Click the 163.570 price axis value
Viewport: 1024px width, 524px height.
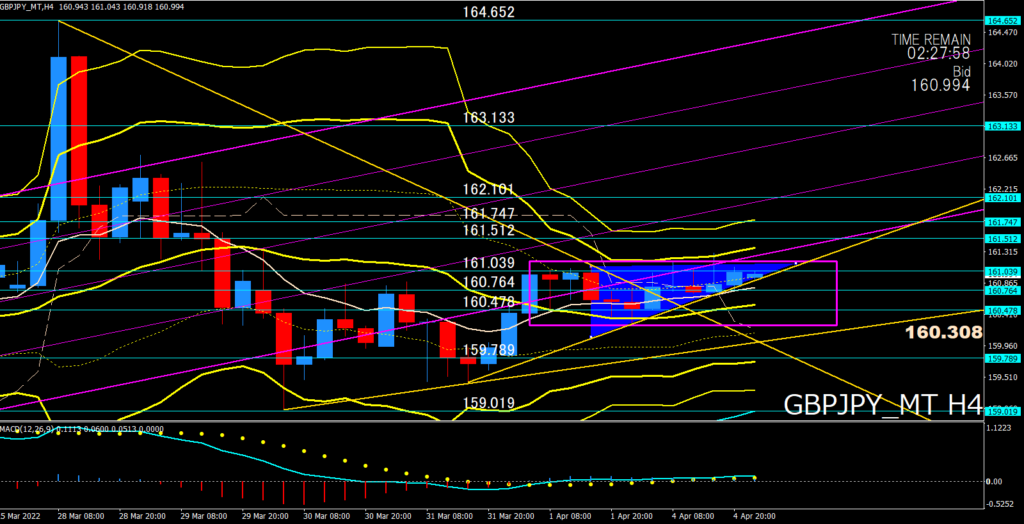(1002, 95)
